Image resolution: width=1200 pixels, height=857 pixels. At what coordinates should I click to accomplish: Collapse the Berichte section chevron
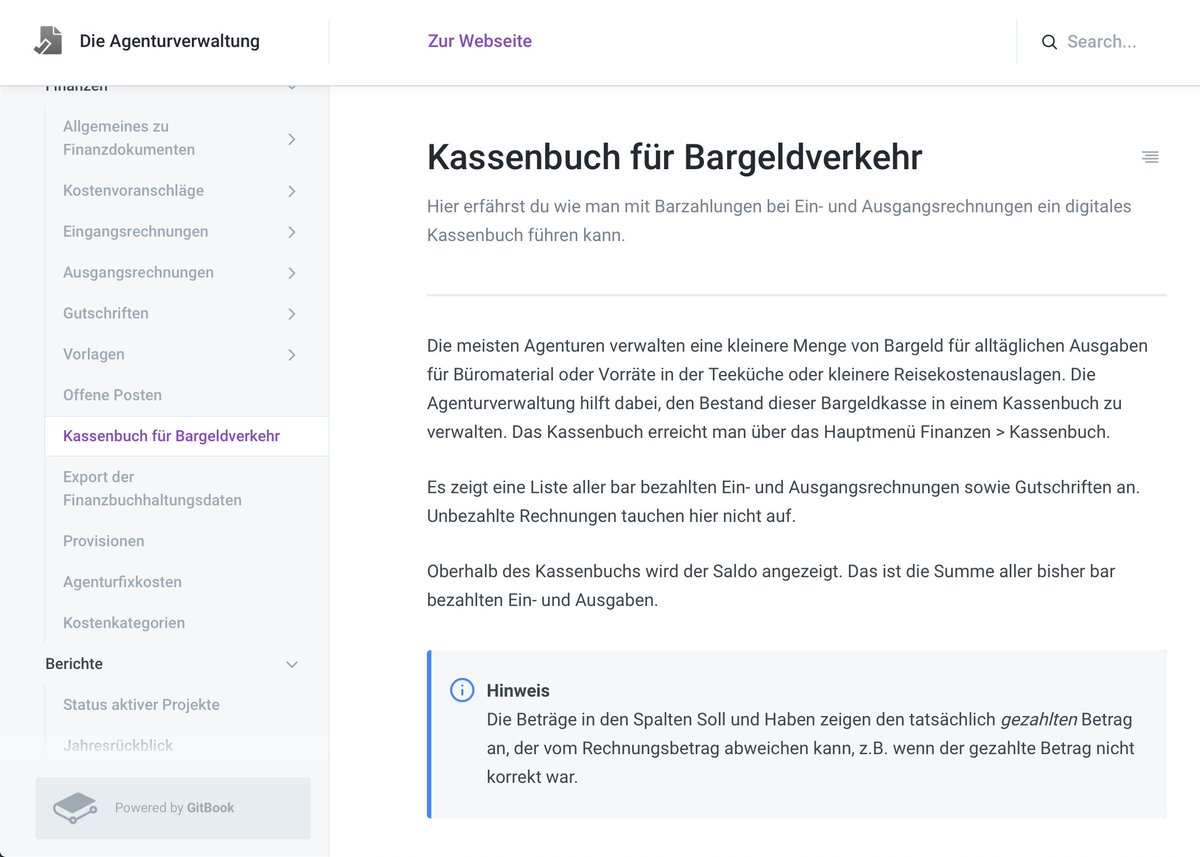click(x=292, y=664)
